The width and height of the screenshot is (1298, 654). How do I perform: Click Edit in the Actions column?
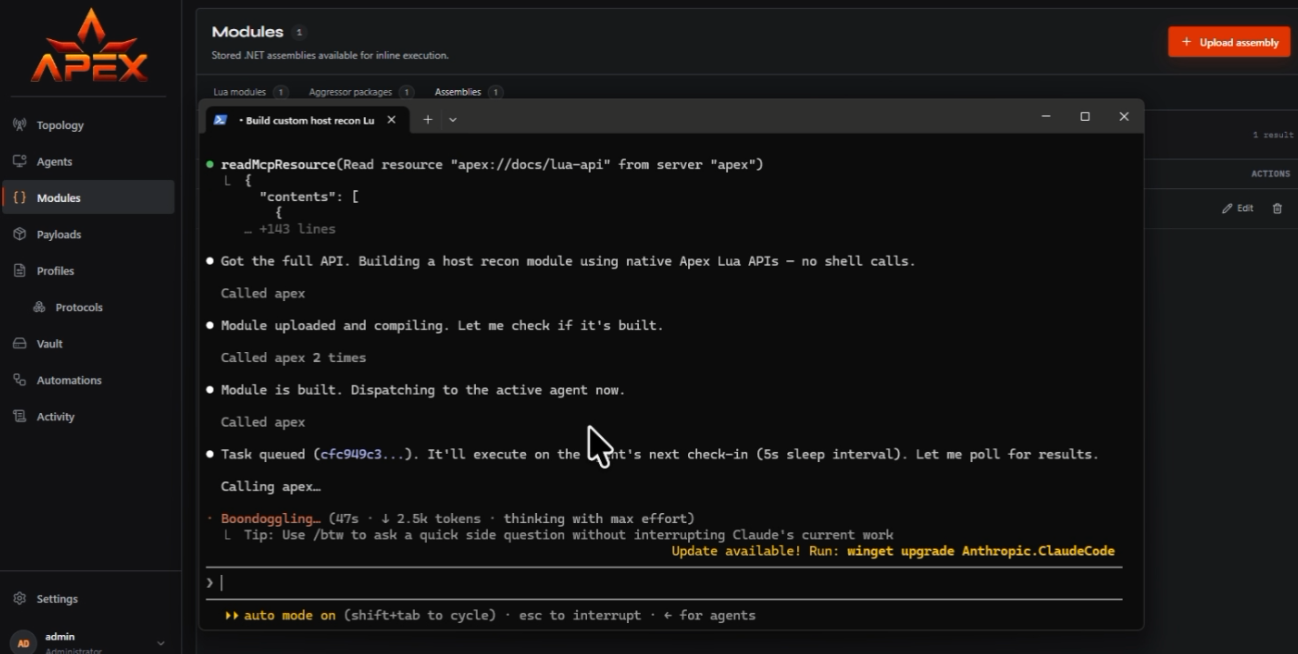point(1238,208)
